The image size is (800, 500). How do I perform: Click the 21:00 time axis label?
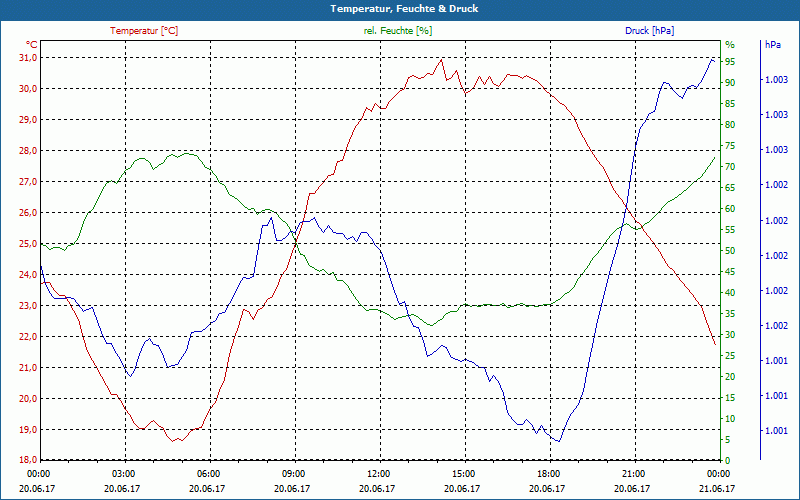pos(633,473)
